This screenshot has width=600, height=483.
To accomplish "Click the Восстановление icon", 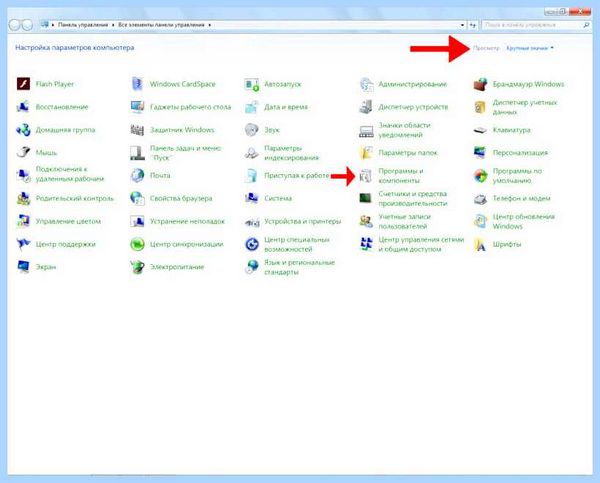I will tap(23, 107).
